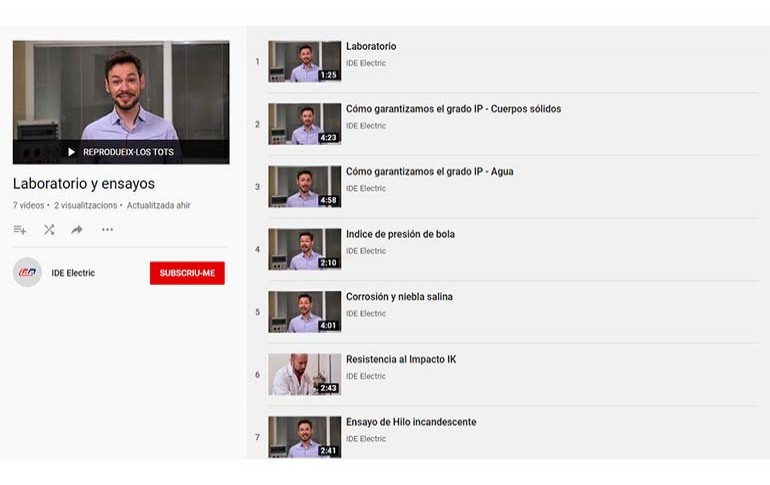Open the Laboratorio video thumbnail
770x485 pixels.
coord(304,61)
